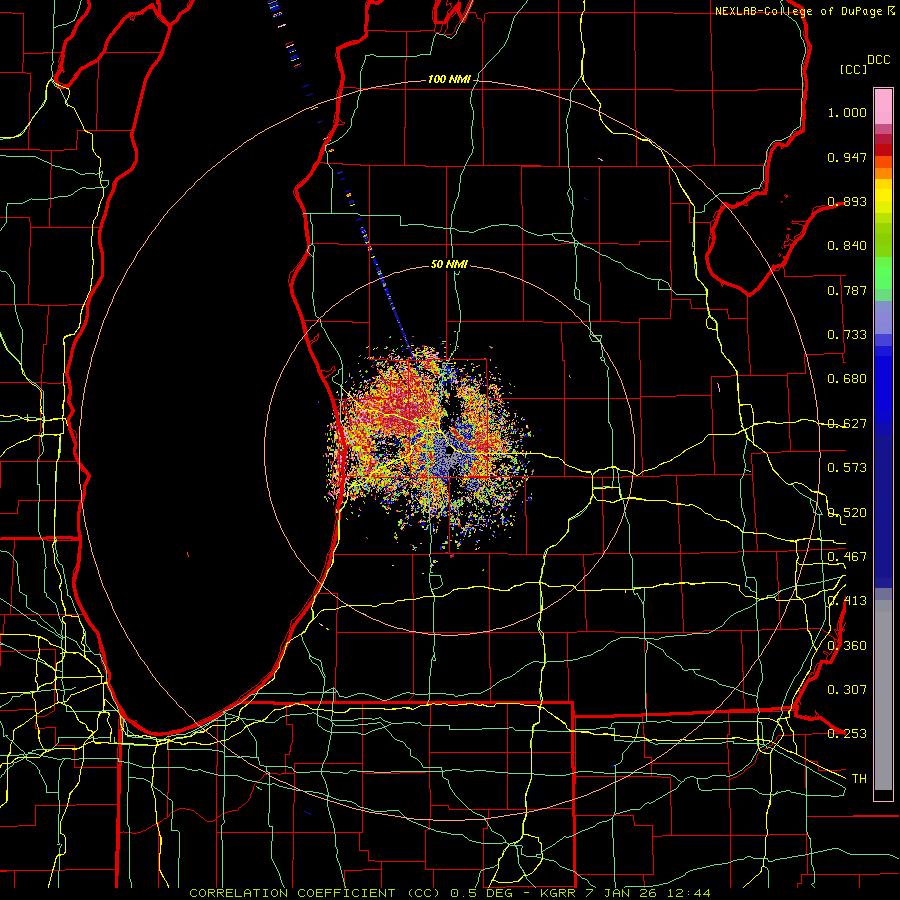Select the 0.893 scale value
This screenshot has width=900, height=900.
pos(847,201)
